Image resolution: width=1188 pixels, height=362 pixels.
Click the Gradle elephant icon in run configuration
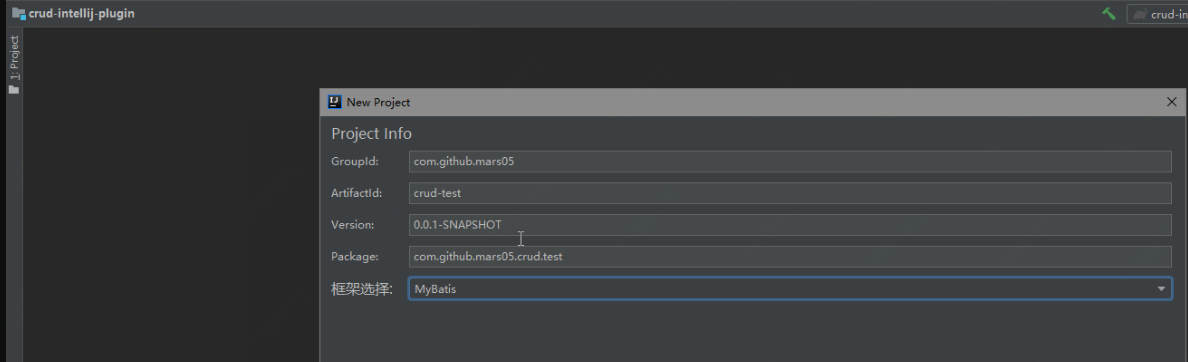(x=1140, y=14)
